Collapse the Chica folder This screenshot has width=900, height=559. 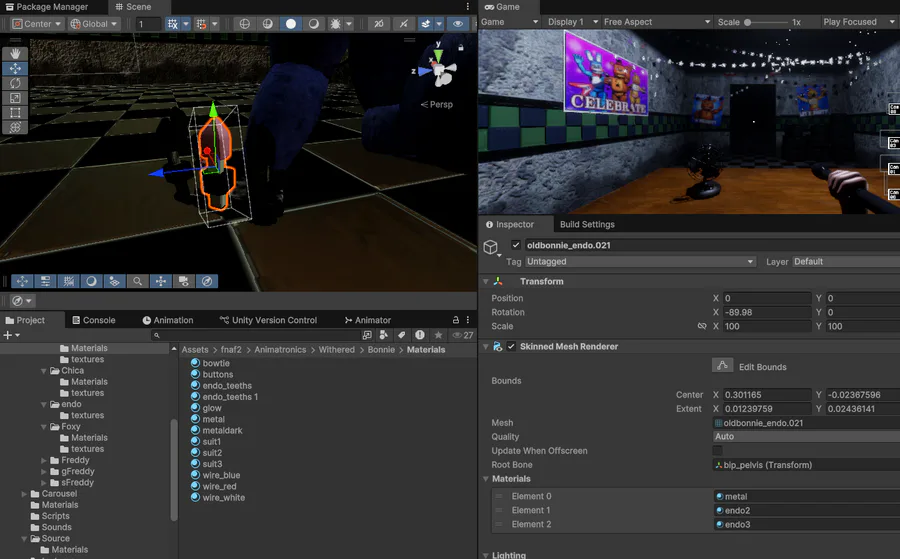coord(44,371)
